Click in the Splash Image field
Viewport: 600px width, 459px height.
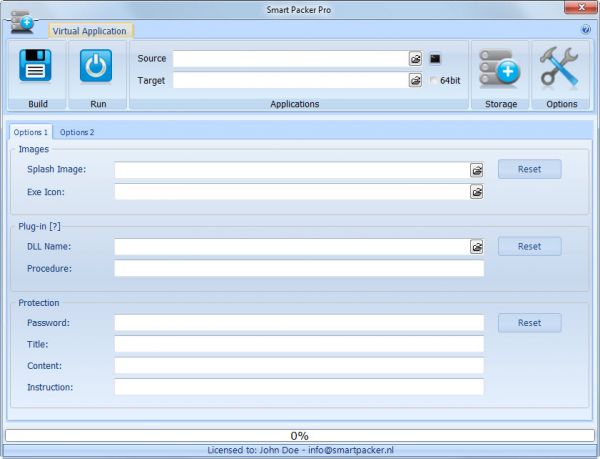[x=292, y=170]
